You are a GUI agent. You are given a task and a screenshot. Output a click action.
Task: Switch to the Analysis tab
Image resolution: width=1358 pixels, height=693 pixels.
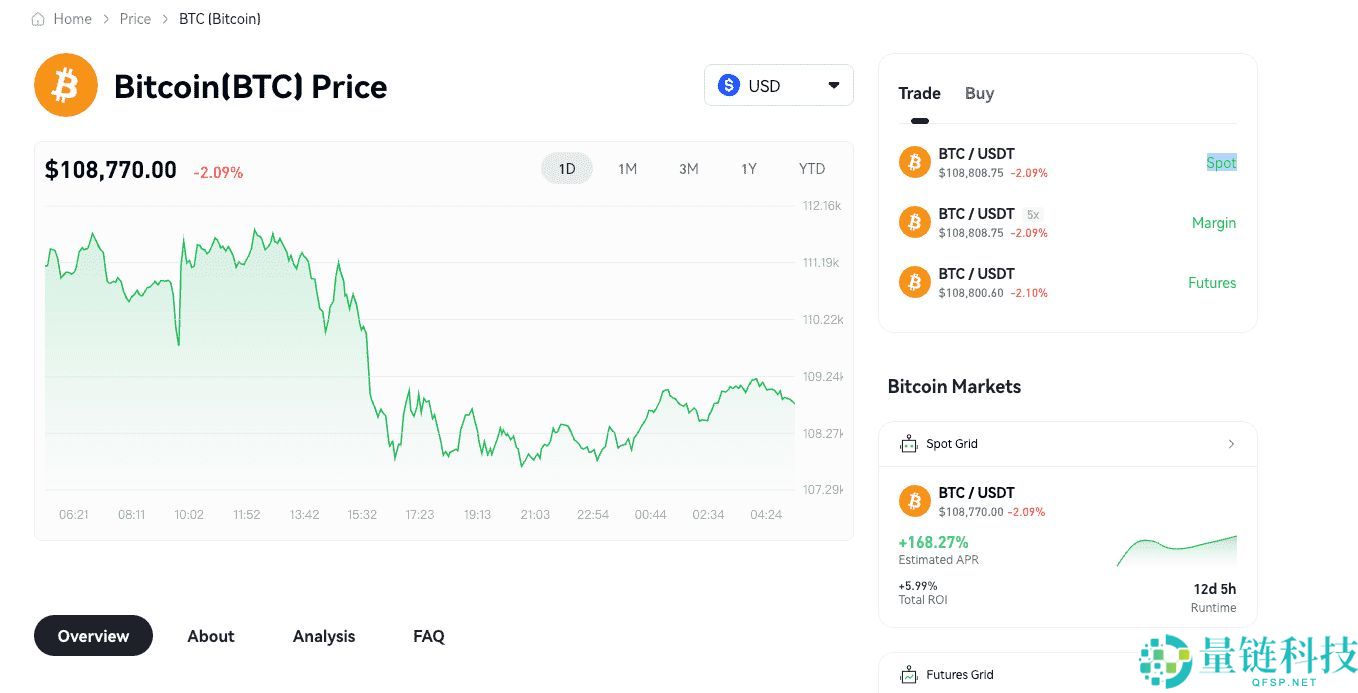coord(323,636)
